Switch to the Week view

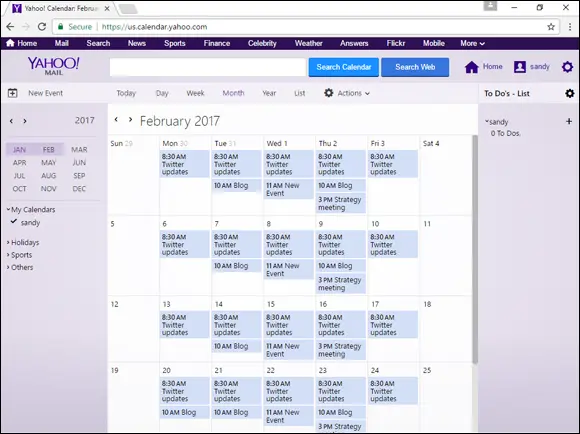tap(195, 93)
